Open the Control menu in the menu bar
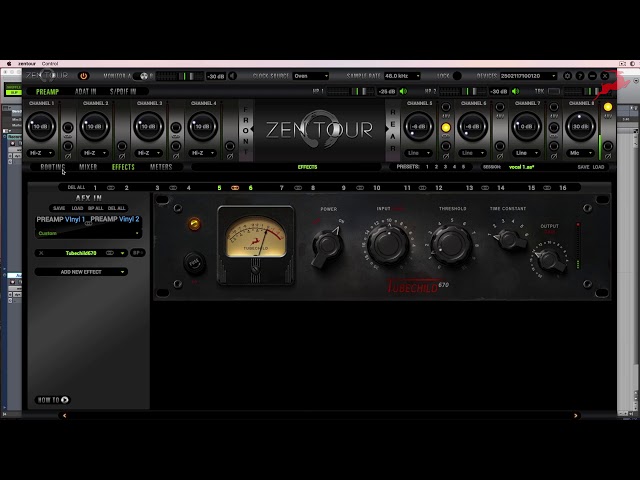This screenshot has height=480, width=640. 50,64
